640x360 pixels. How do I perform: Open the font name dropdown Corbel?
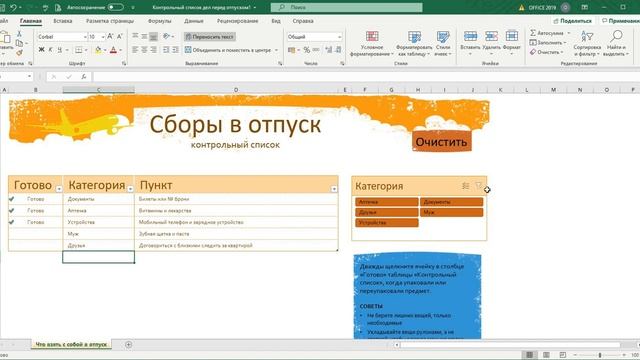pos(85,37)
